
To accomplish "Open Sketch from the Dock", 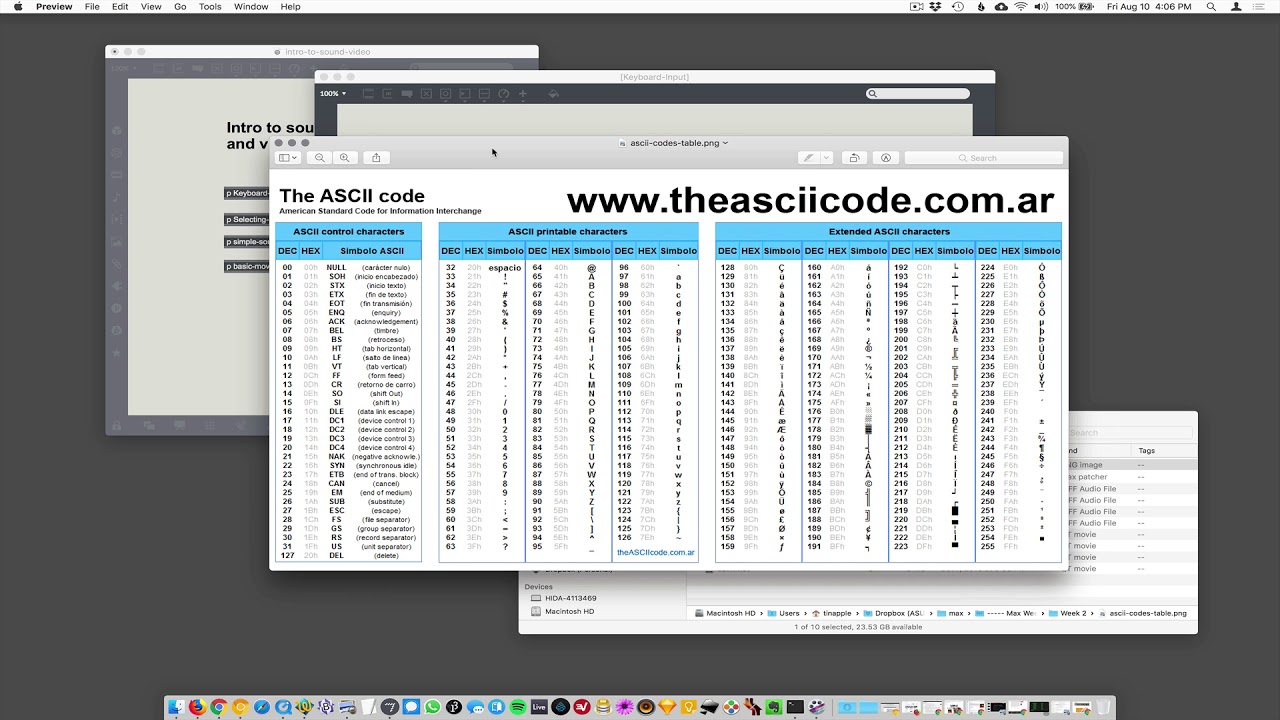I will (667, 707).
